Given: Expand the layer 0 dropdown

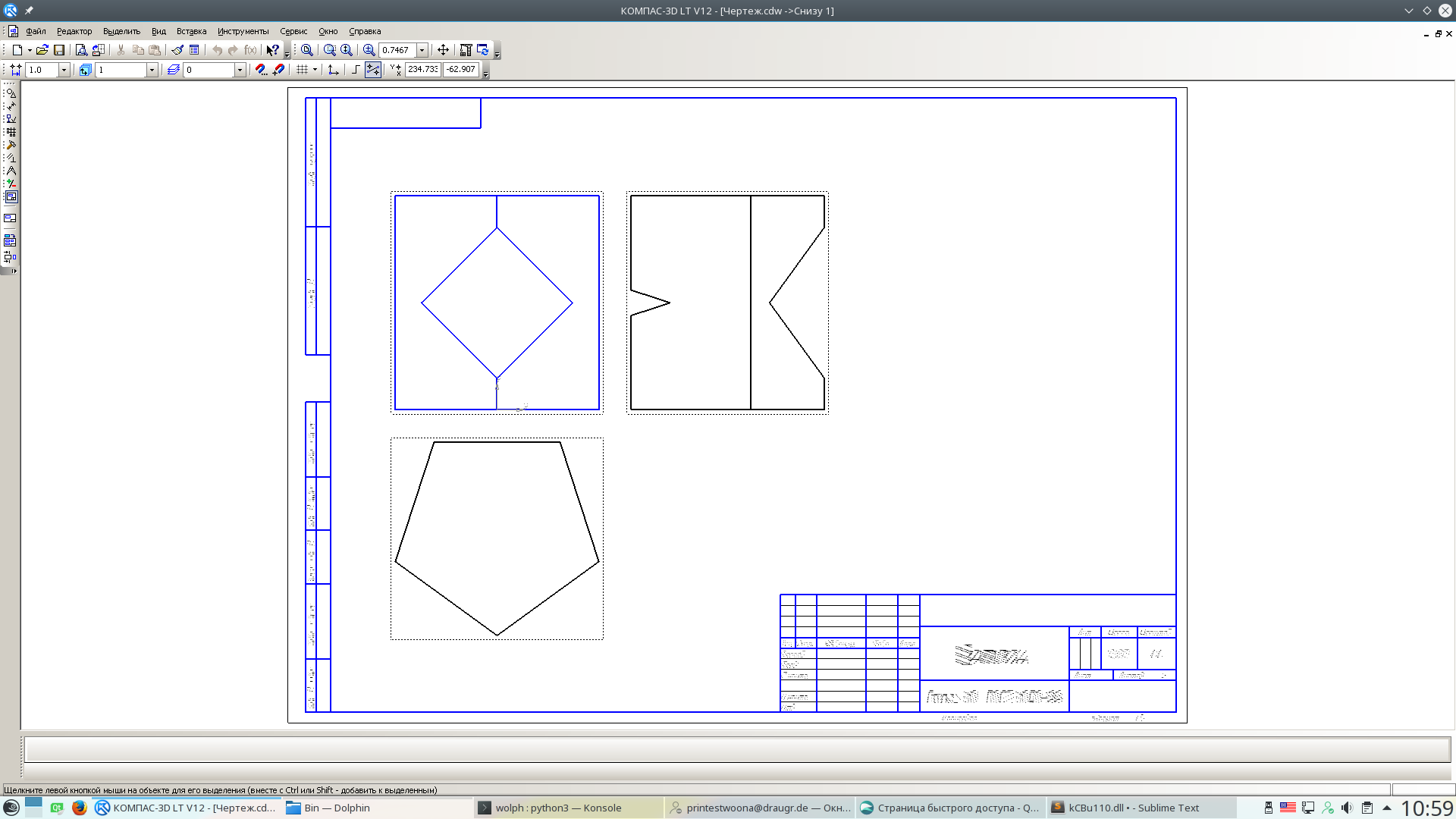Looking at the screenshot, I should pyautogui.click(x=240, y=70).
